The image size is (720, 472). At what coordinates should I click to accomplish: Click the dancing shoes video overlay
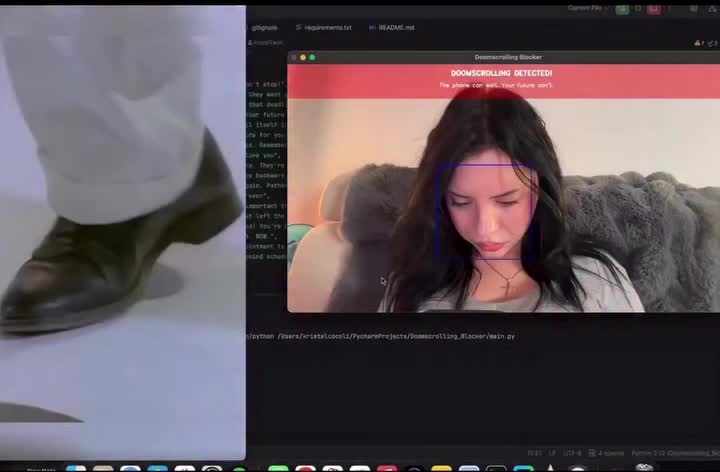(x=122, y=230)
